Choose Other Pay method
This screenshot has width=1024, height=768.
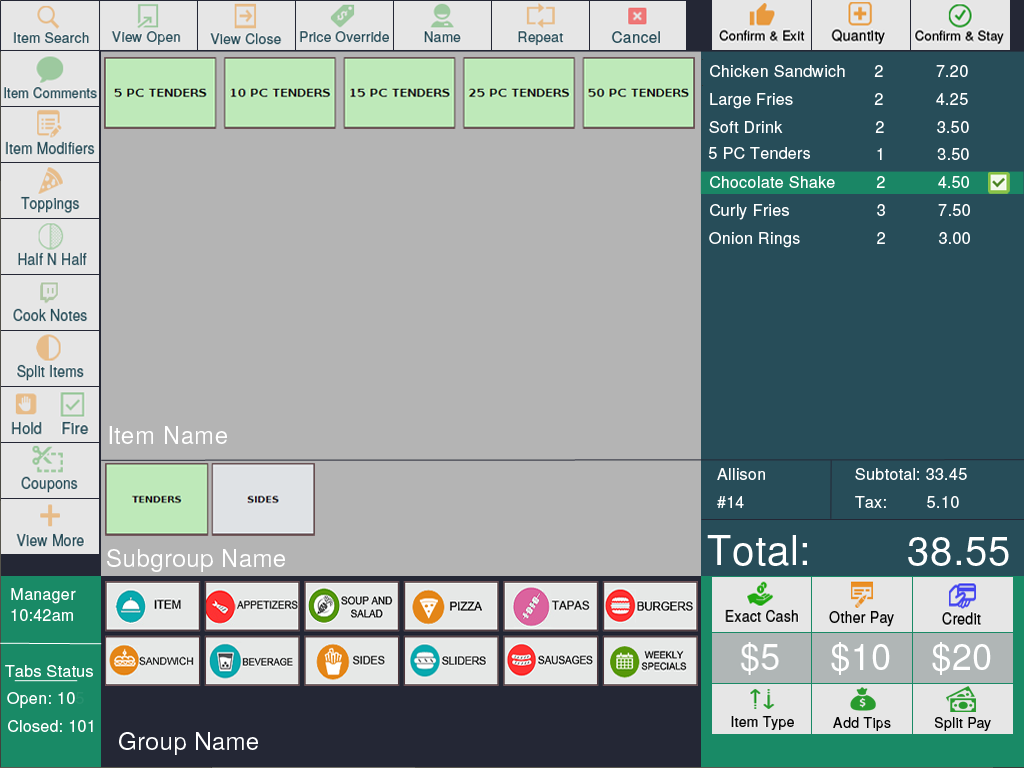(x=861, y=604)
